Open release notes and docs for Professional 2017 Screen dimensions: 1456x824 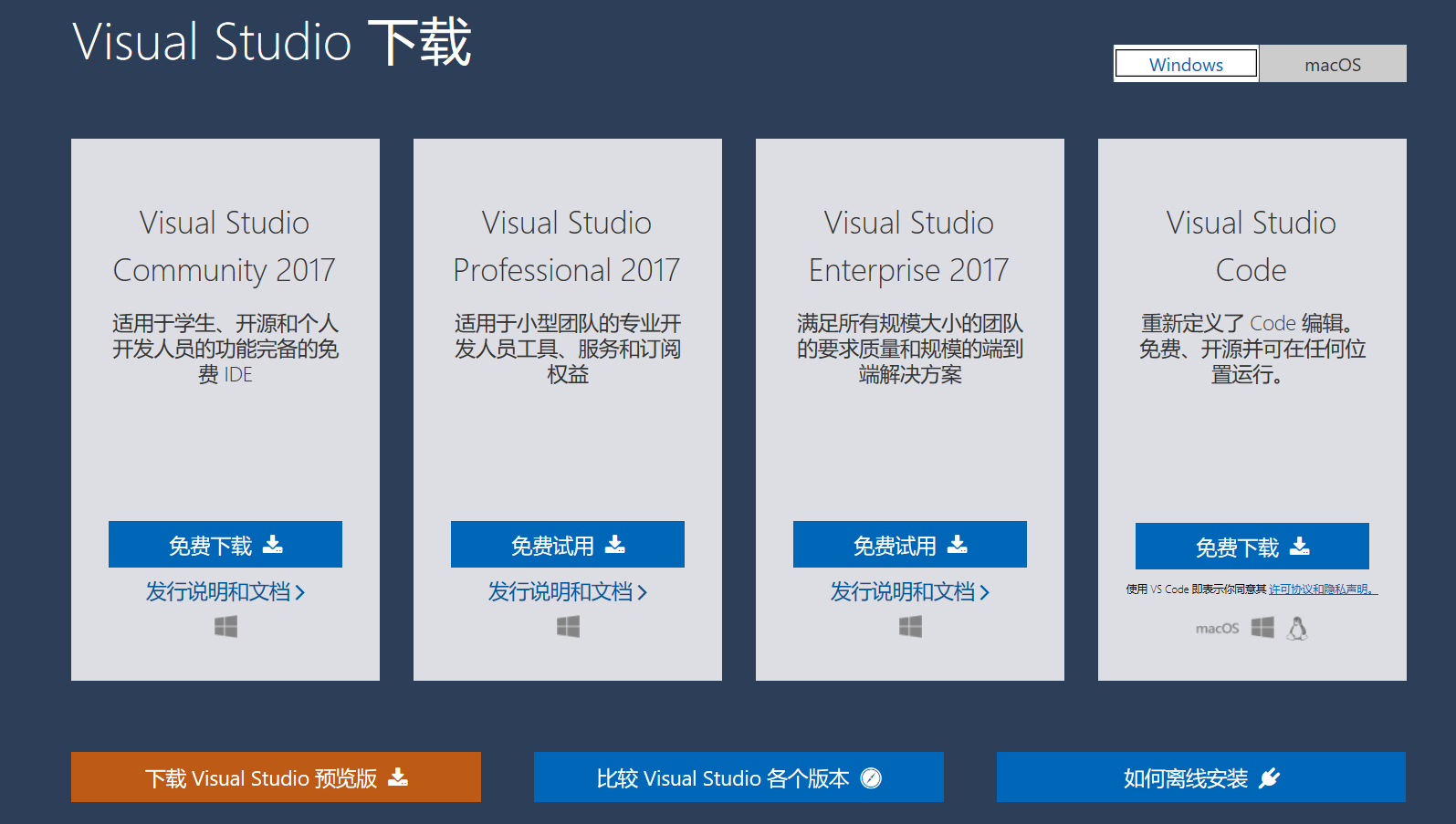pyautogui.click(x=568, y=592)
